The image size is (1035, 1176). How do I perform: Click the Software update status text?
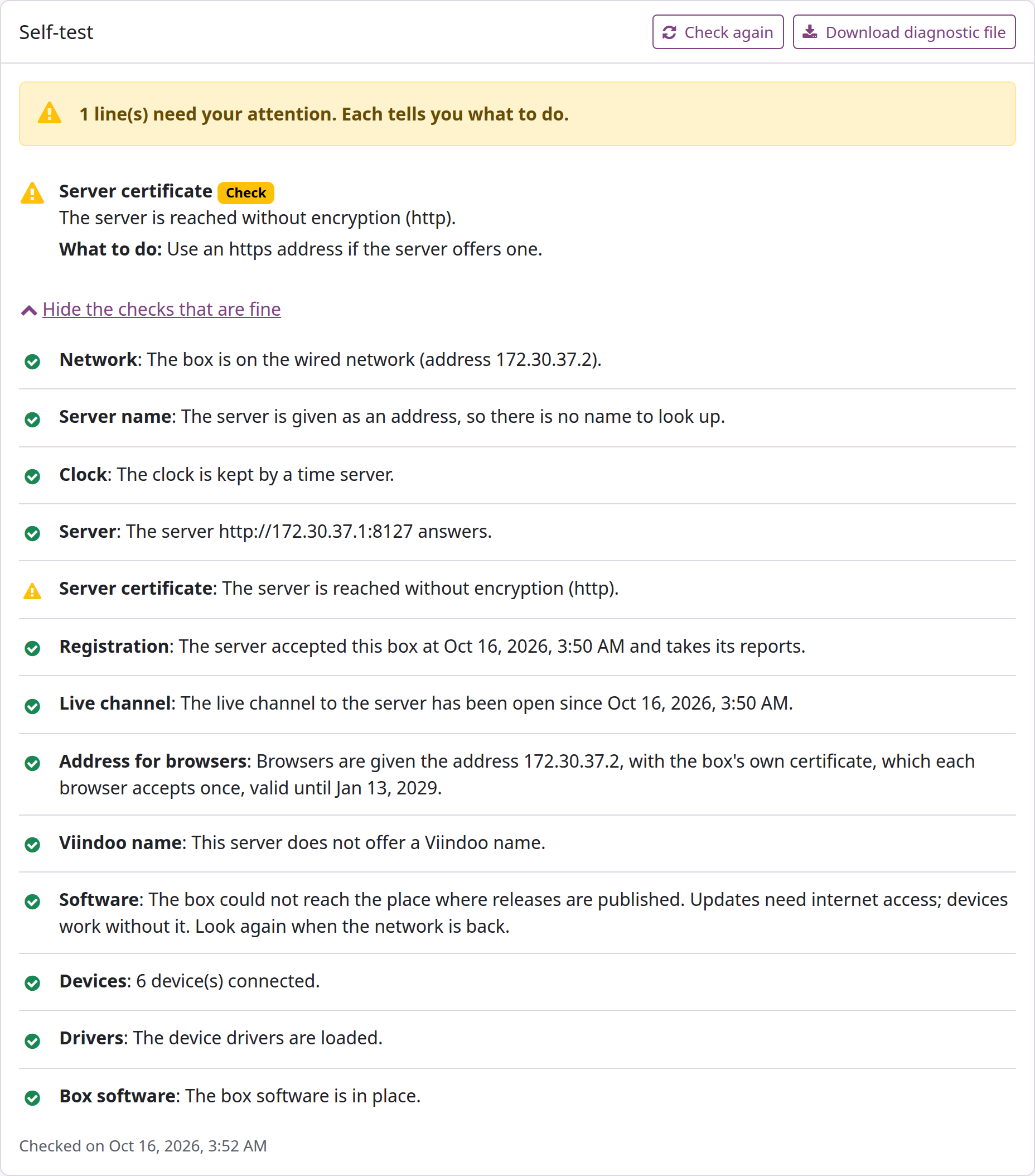coord(534,913)
